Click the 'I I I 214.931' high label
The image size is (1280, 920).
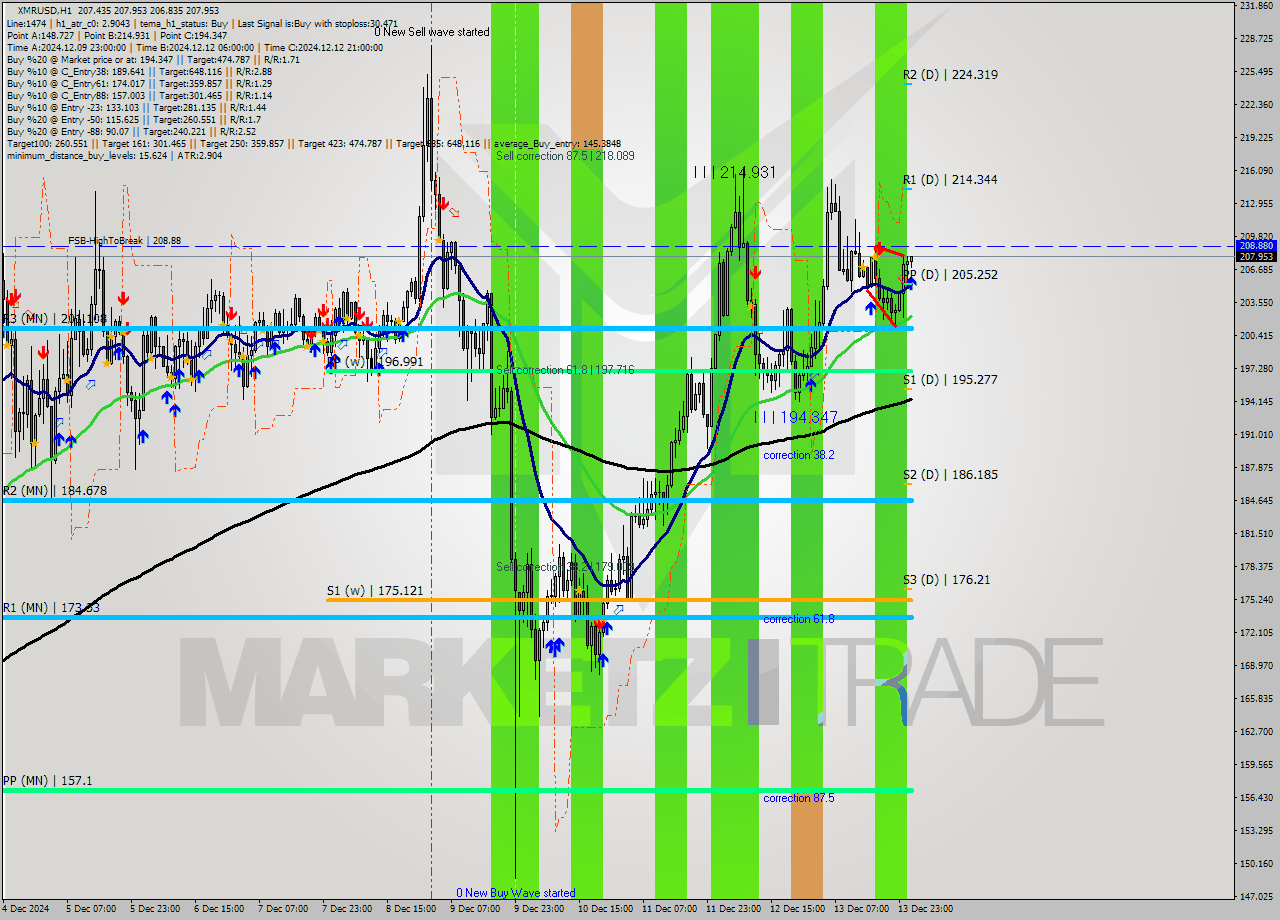point(735,173)
